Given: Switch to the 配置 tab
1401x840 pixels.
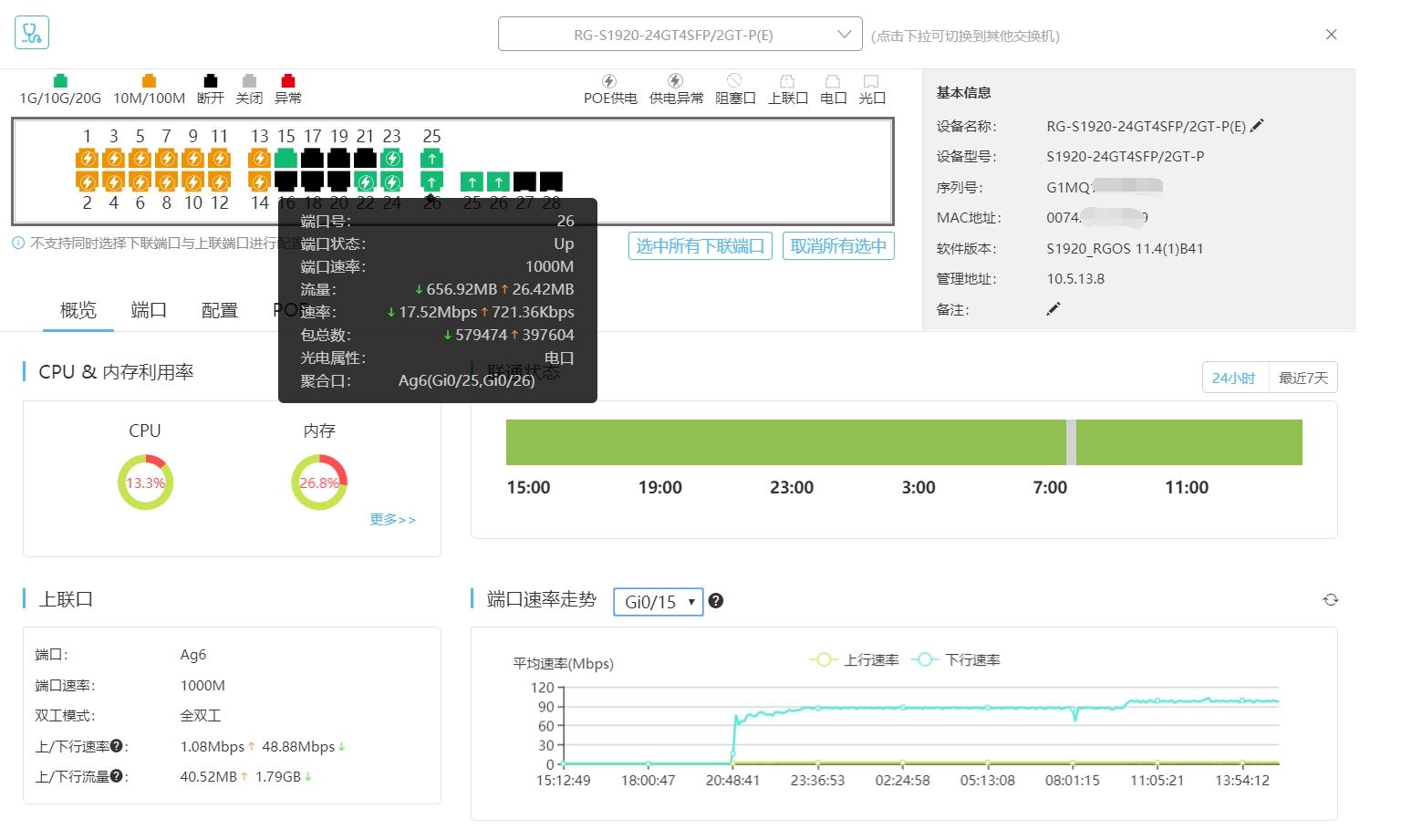Looking at the screenshot, I should [x=220, y=310].
